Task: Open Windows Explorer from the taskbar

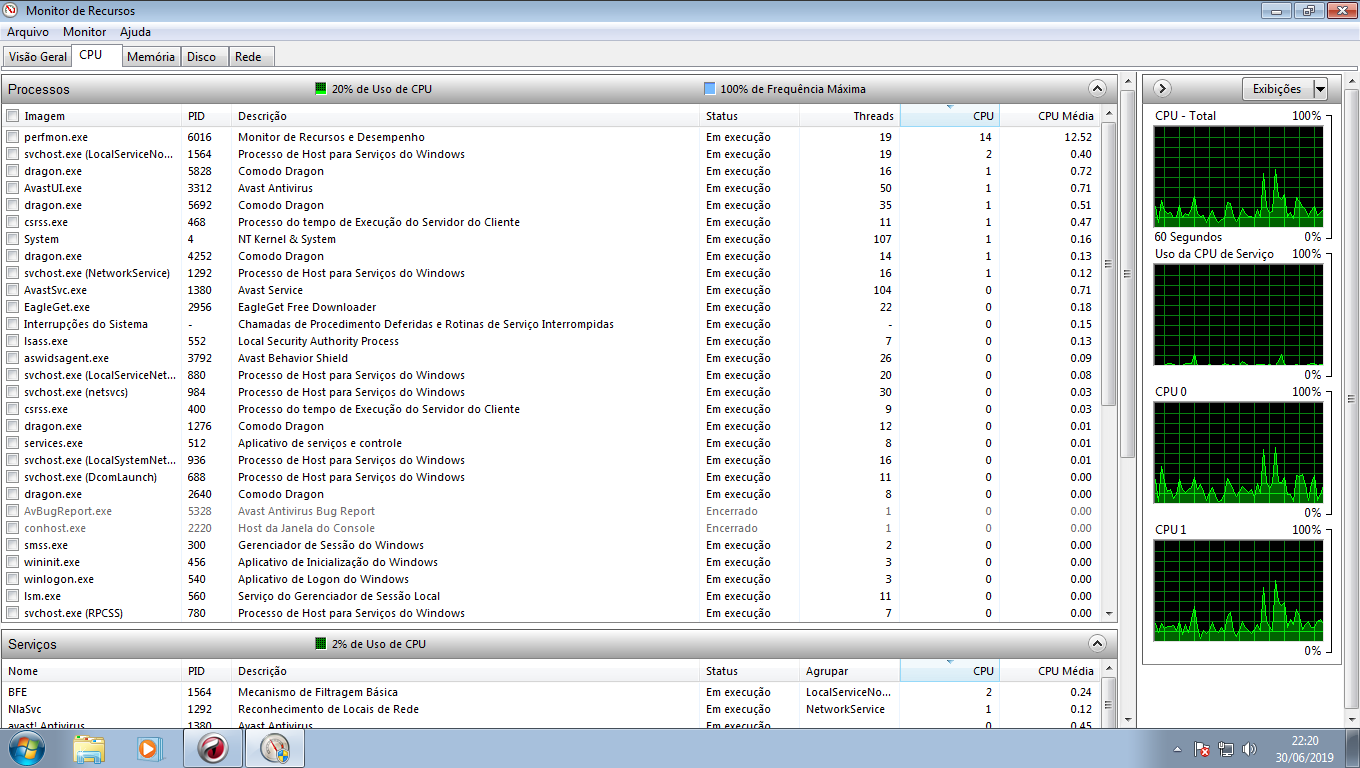Action: point(89,748)
